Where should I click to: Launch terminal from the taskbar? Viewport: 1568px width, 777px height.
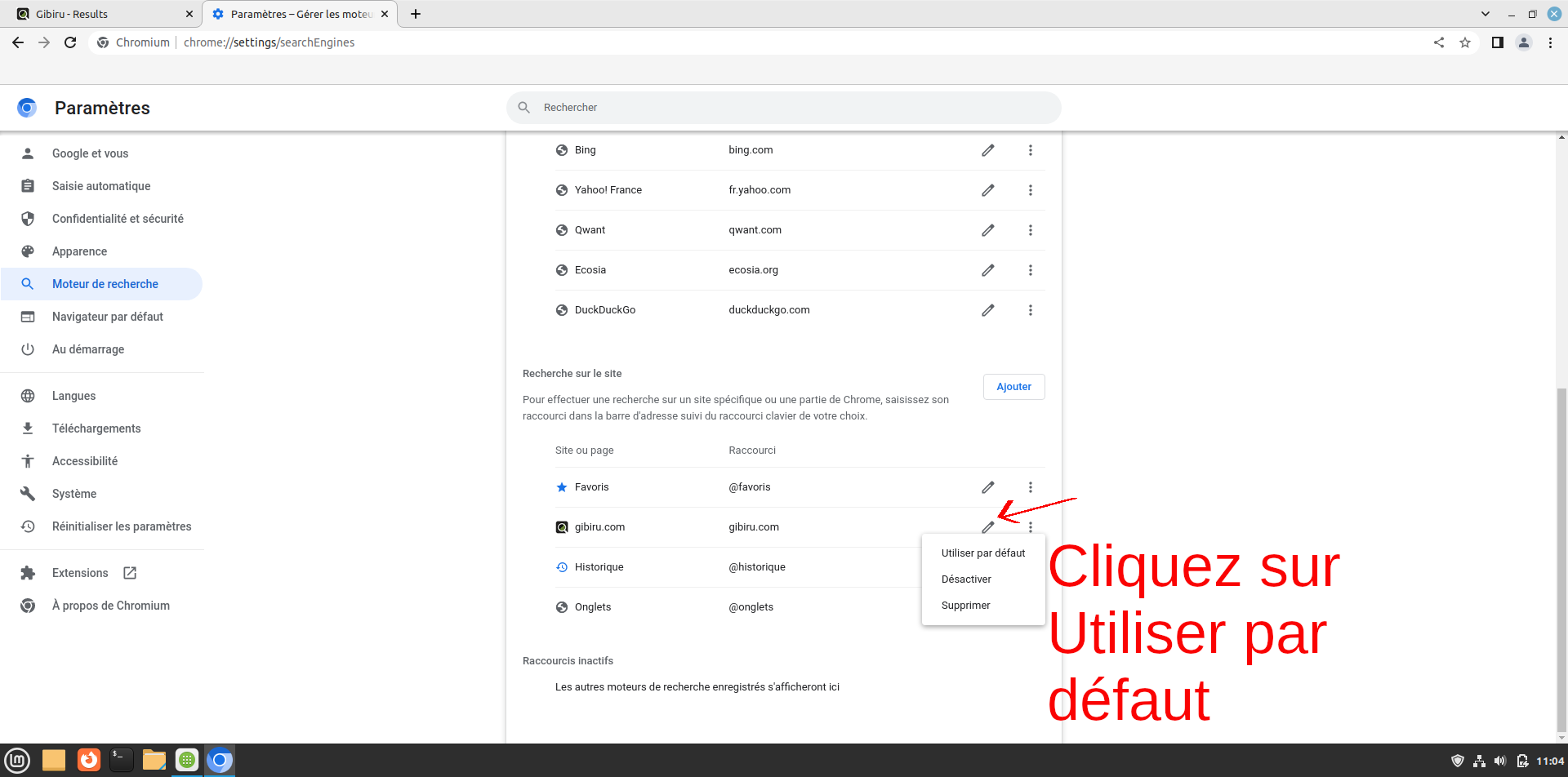(121, 760)
